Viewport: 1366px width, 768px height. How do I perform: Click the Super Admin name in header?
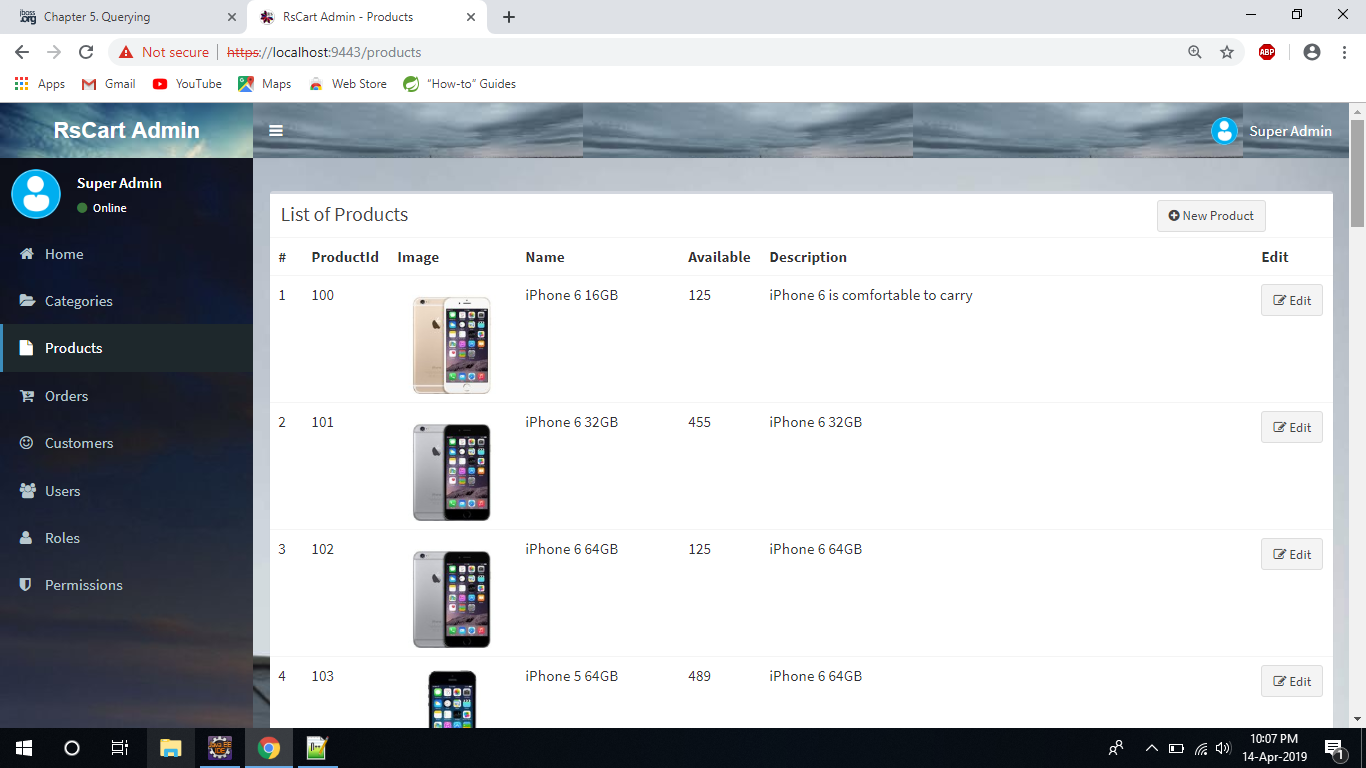point(1290,131)
